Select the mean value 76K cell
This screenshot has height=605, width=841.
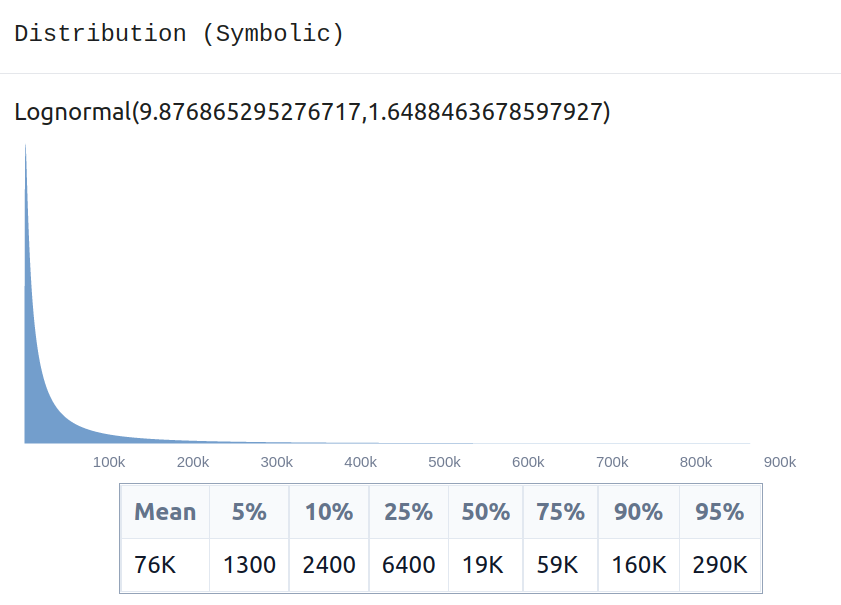[165, 565]
